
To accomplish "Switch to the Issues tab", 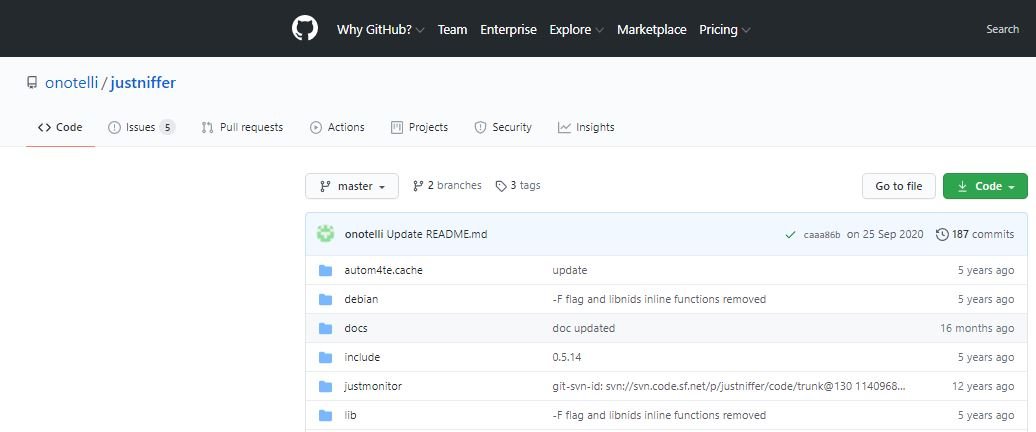I will [x=141, y=127].
